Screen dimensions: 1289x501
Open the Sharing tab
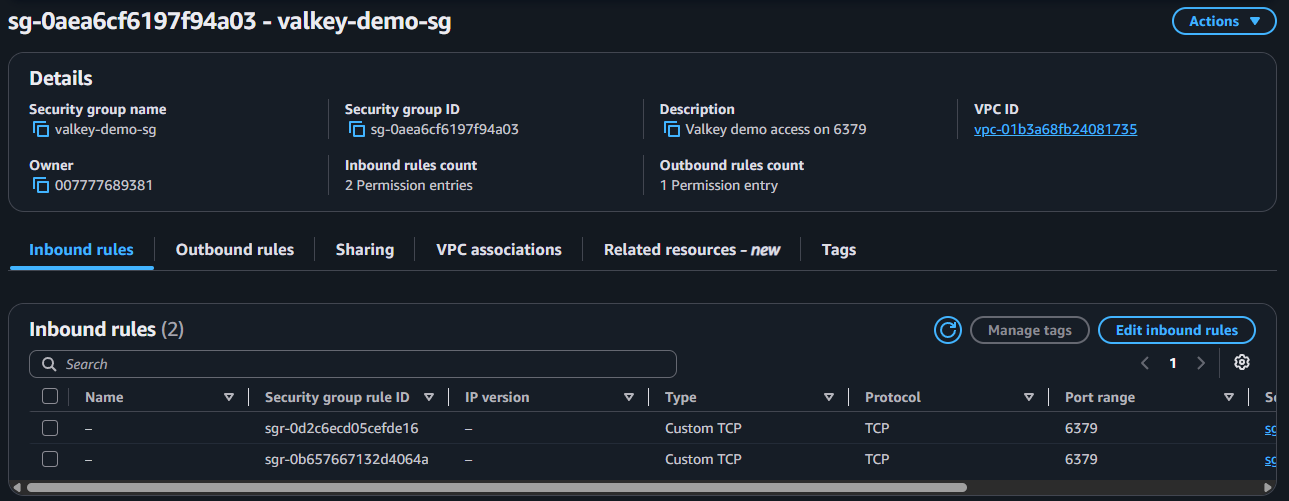pos(365,250)
